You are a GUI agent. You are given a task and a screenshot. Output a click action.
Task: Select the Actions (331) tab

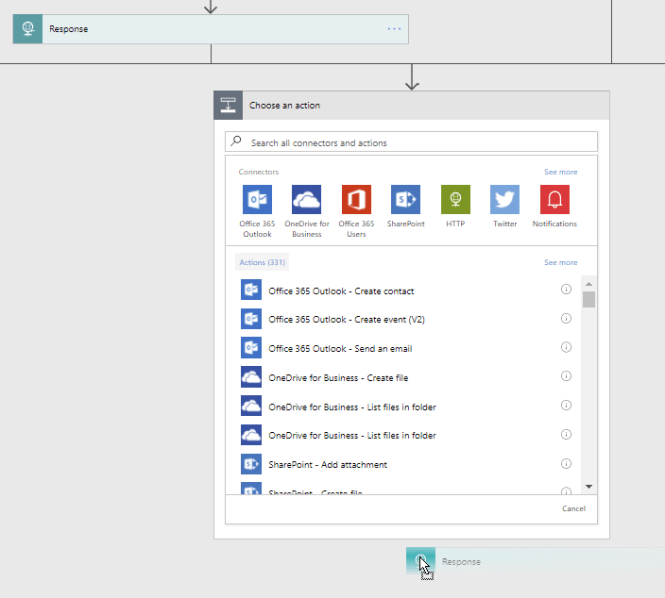(x=262, y=263)
